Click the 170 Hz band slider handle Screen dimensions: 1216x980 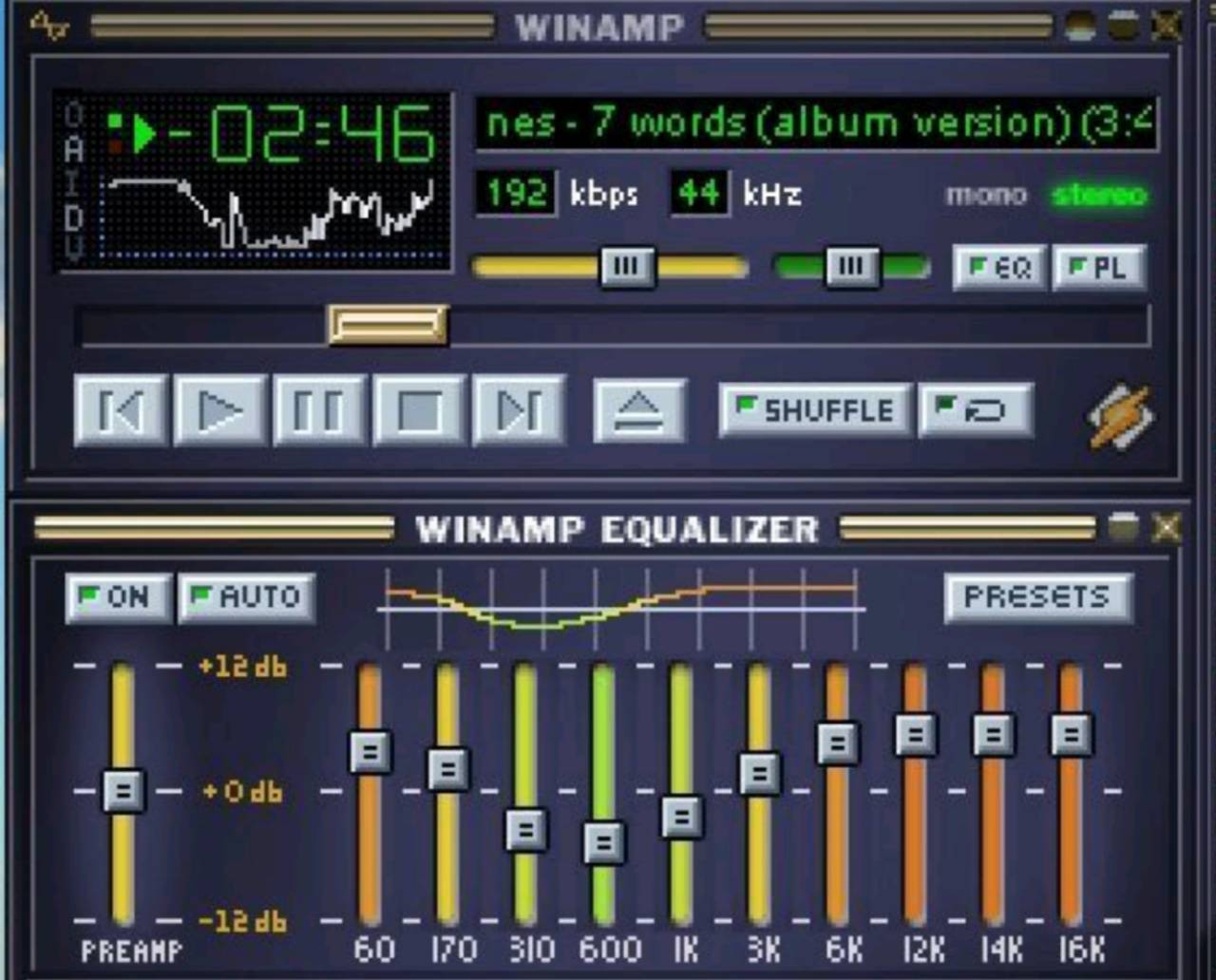[x=448, y=769]
